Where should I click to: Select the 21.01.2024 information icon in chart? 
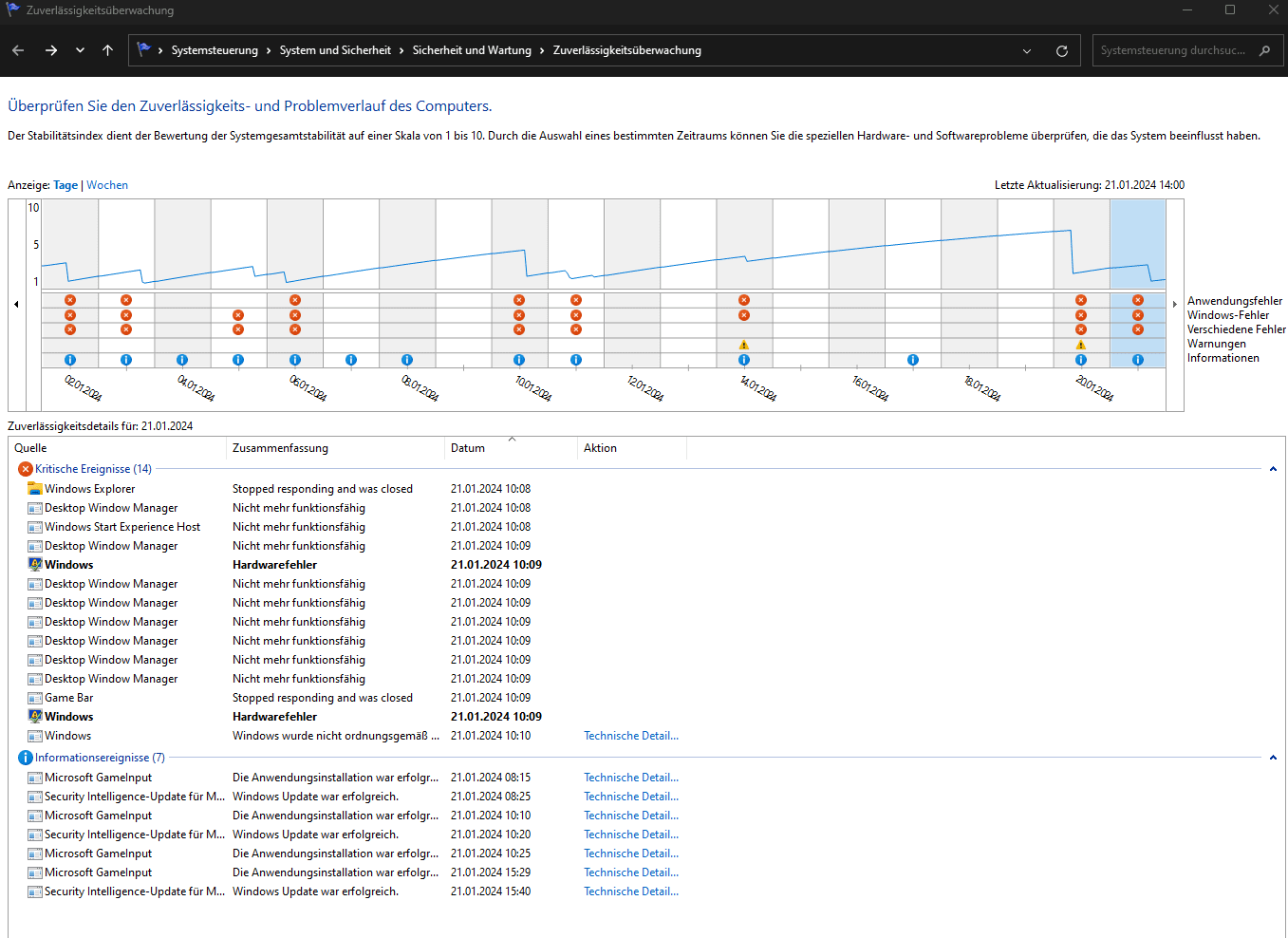(x=1138, y=360)
